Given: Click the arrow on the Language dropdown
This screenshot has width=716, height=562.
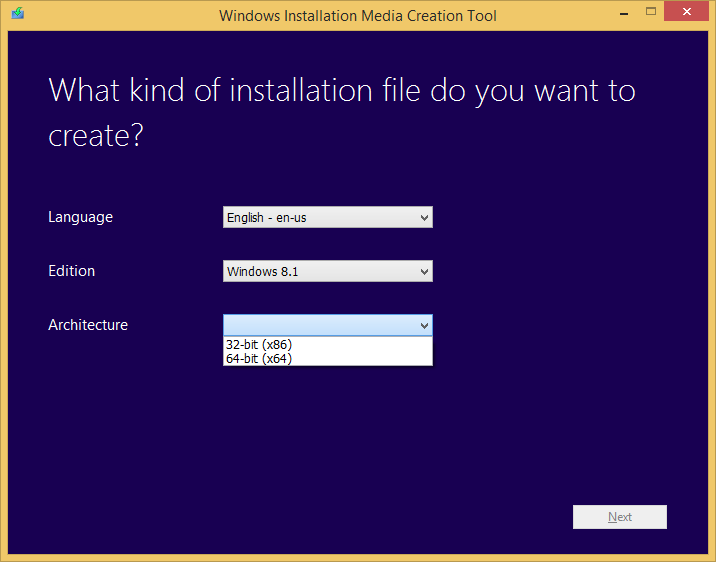Looking at the screenshot, I should coord(424,217).
